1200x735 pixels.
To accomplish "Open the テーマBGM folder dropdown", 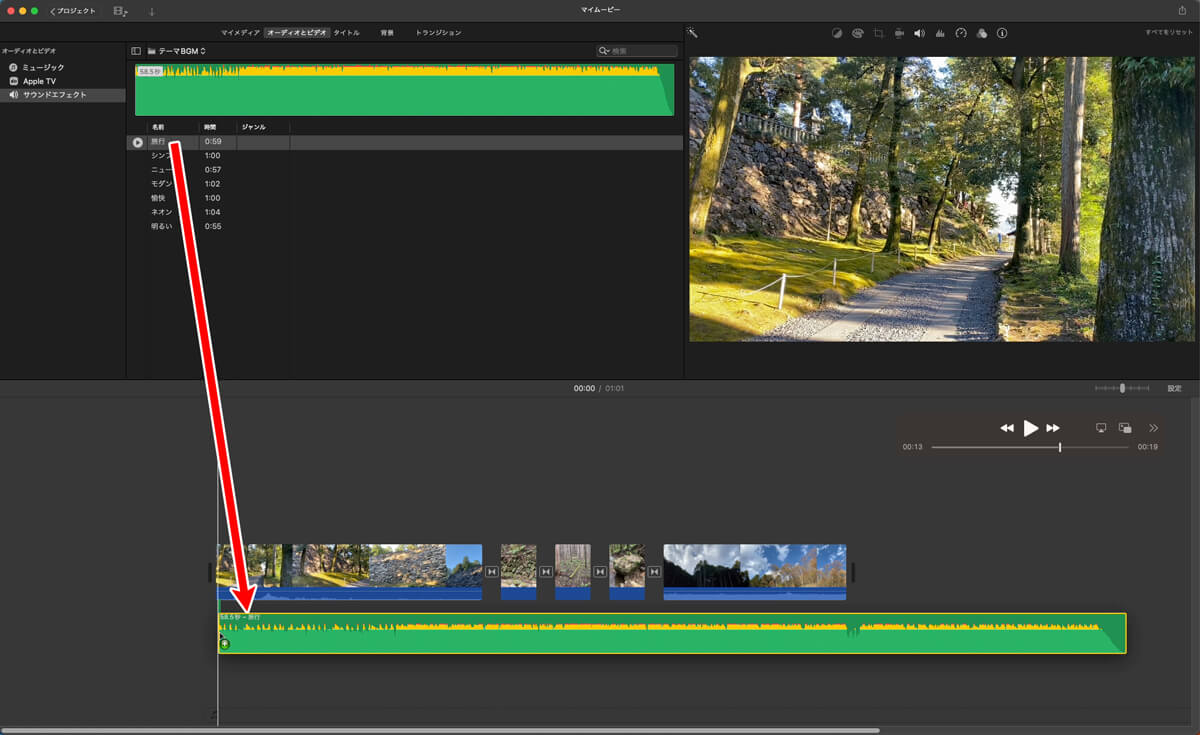I will tap(180, 51).
